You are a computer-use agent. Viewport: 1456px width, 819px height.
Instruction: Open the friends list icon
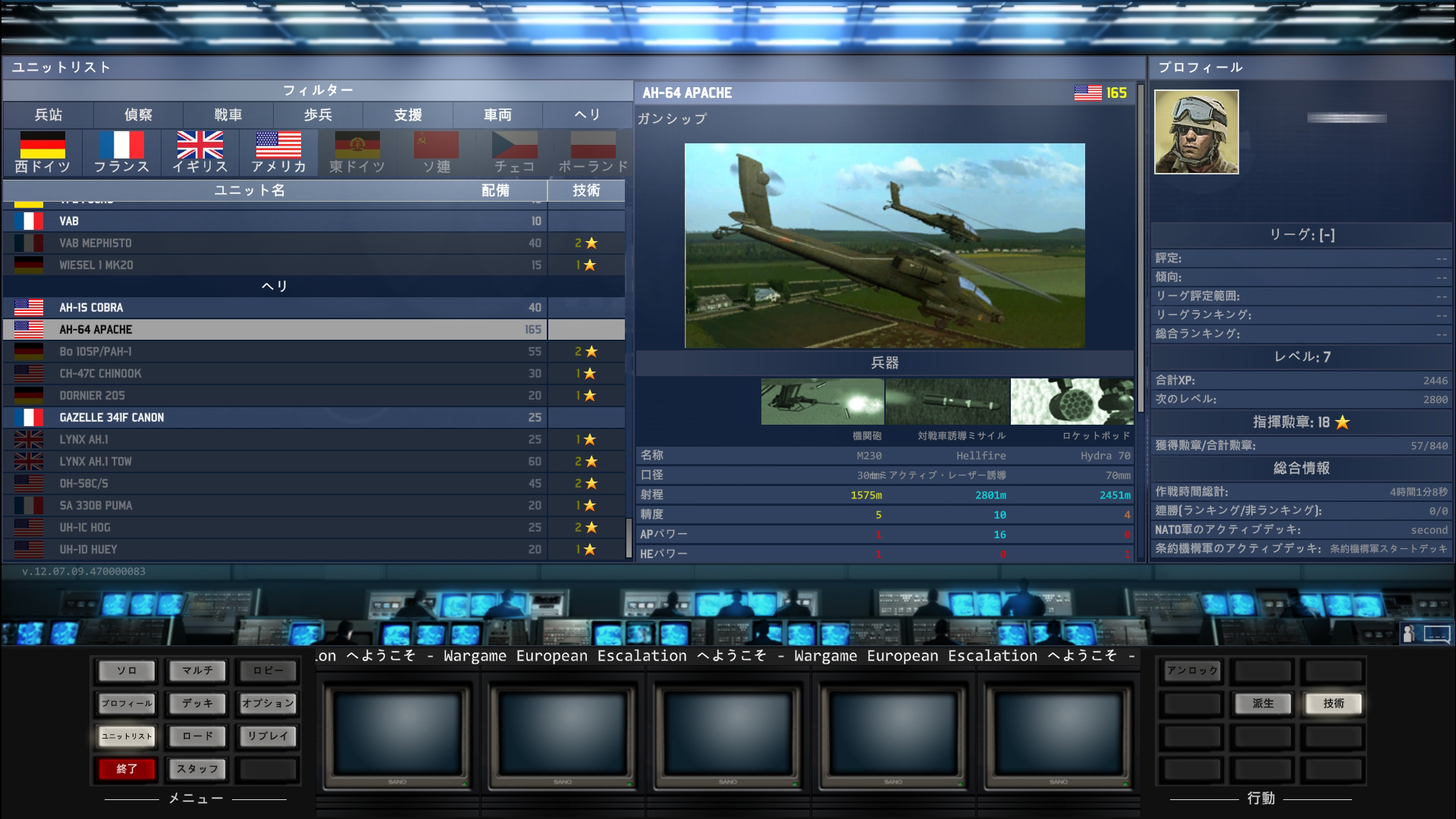pos(1408,634)
